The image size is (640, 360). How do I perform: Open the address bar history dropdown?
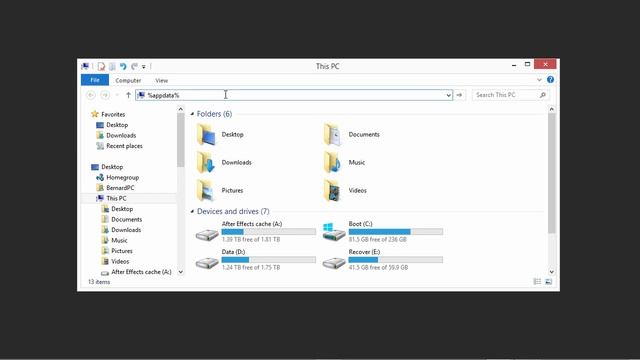448,95
